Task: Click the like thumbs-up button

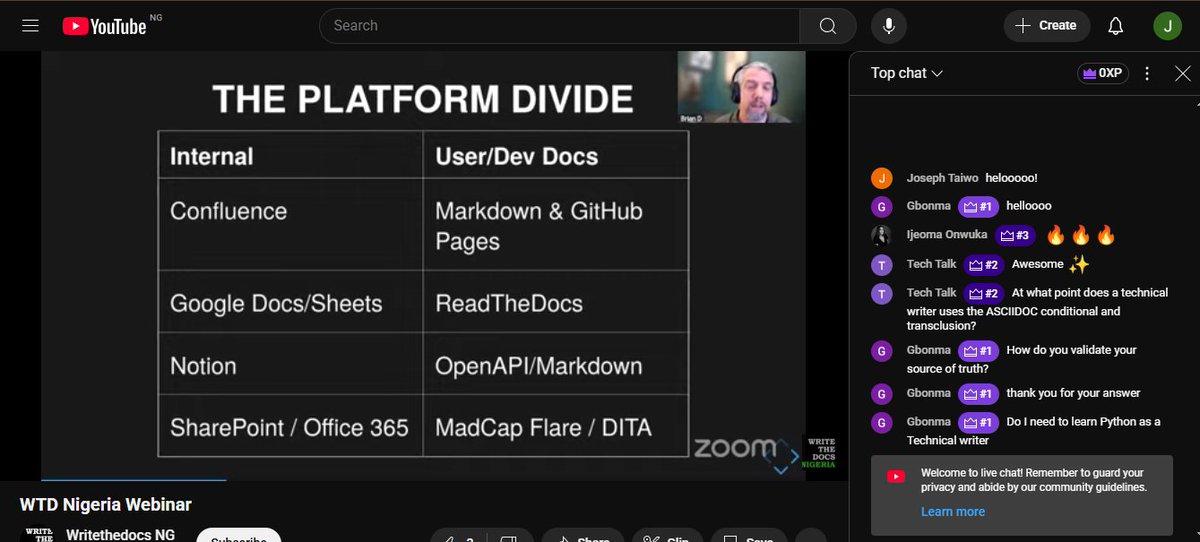Action: [x=458, y=536]
